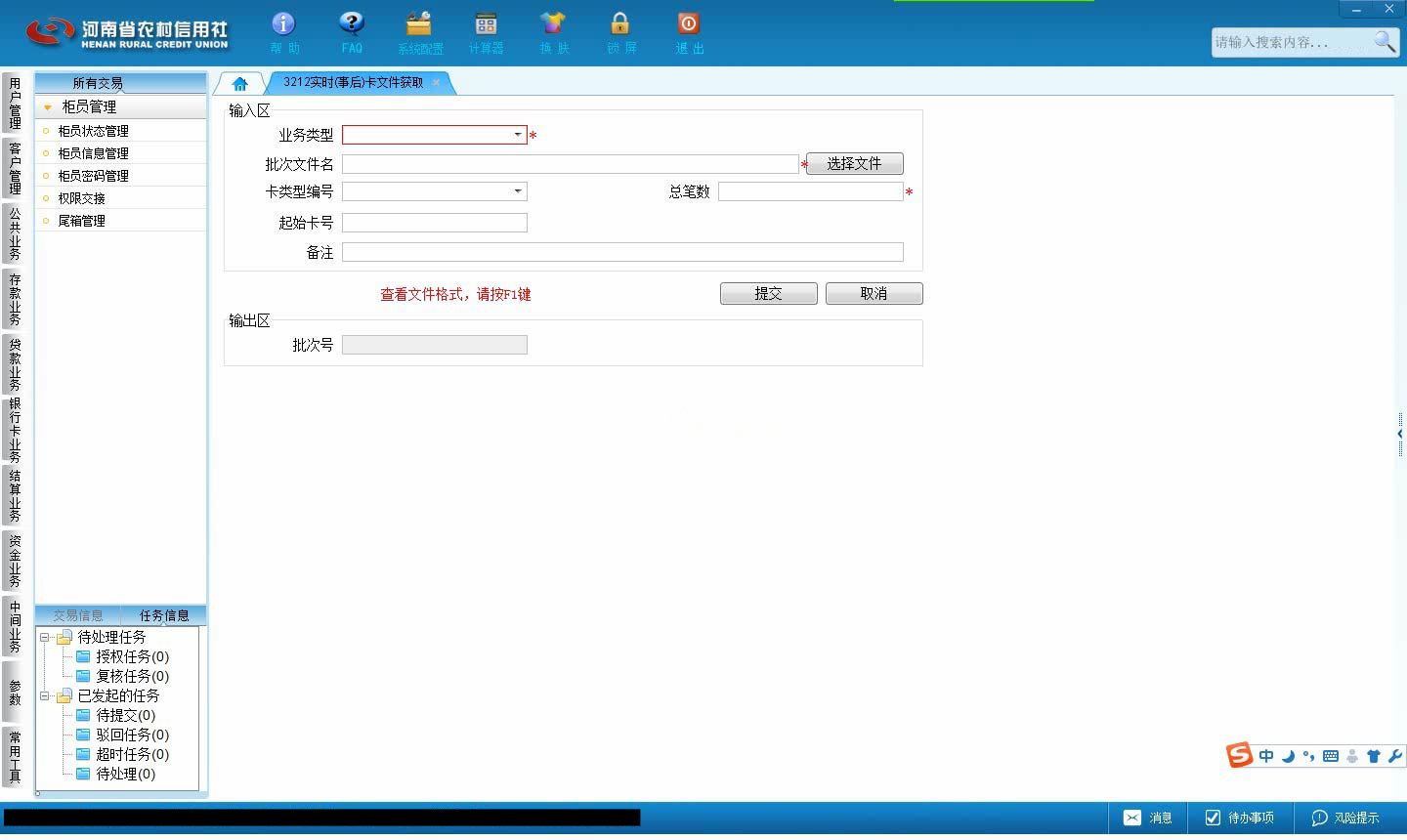Switch to the 任务信息 tab
The width and height of the screenshot is (1407, 840).
[164, 615]
